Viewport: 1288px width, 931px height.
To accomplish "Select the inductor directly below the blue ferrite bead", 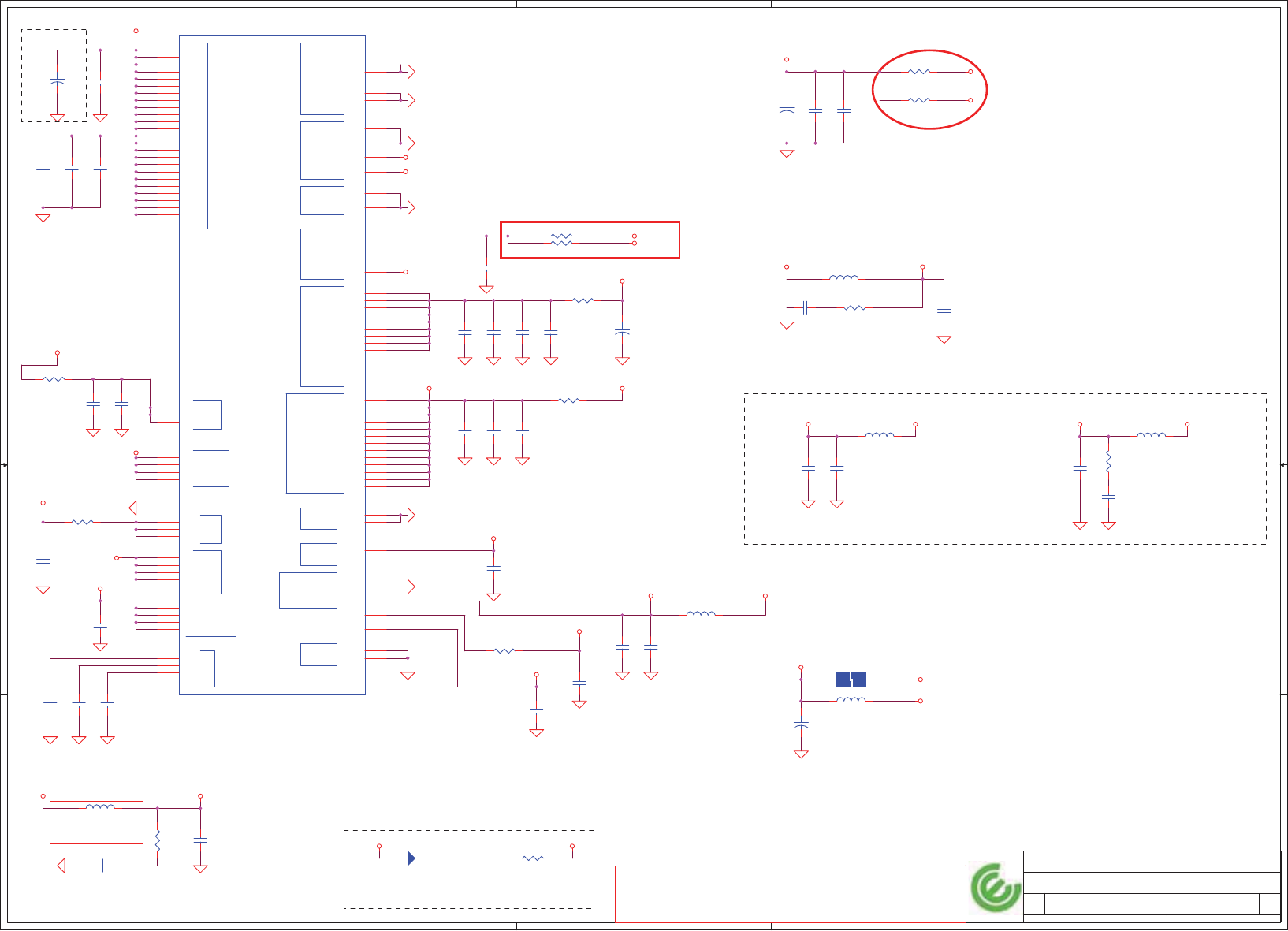I will [851, 699].
